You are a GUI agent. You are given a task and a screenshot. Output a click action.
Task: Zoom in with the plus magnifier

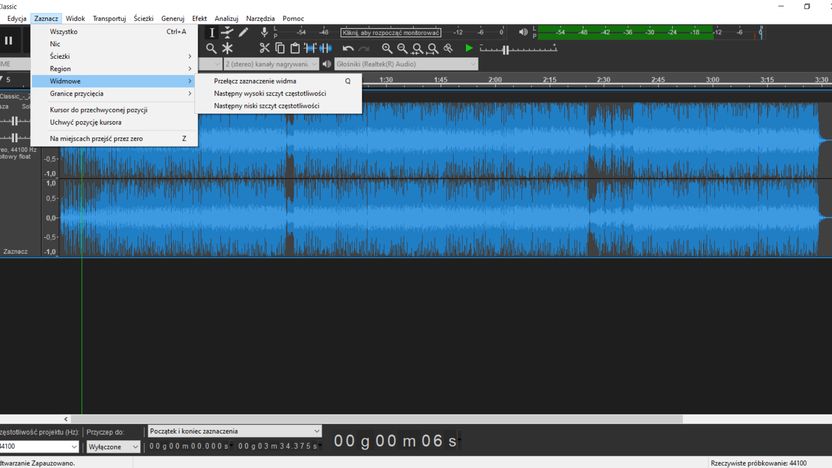pyautogui.click(x=387, y=48)
